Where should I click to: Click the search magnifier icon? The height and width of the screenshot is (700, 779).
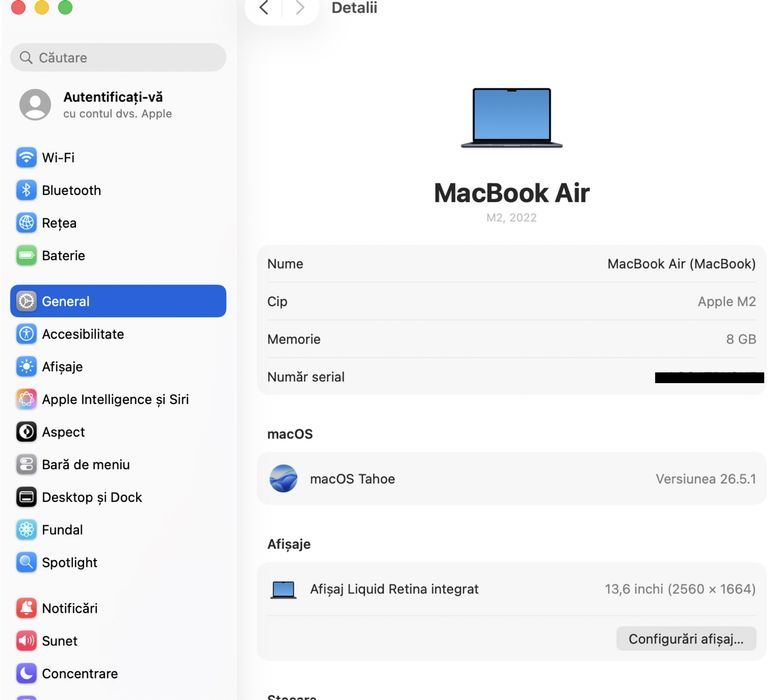(26, 58)
